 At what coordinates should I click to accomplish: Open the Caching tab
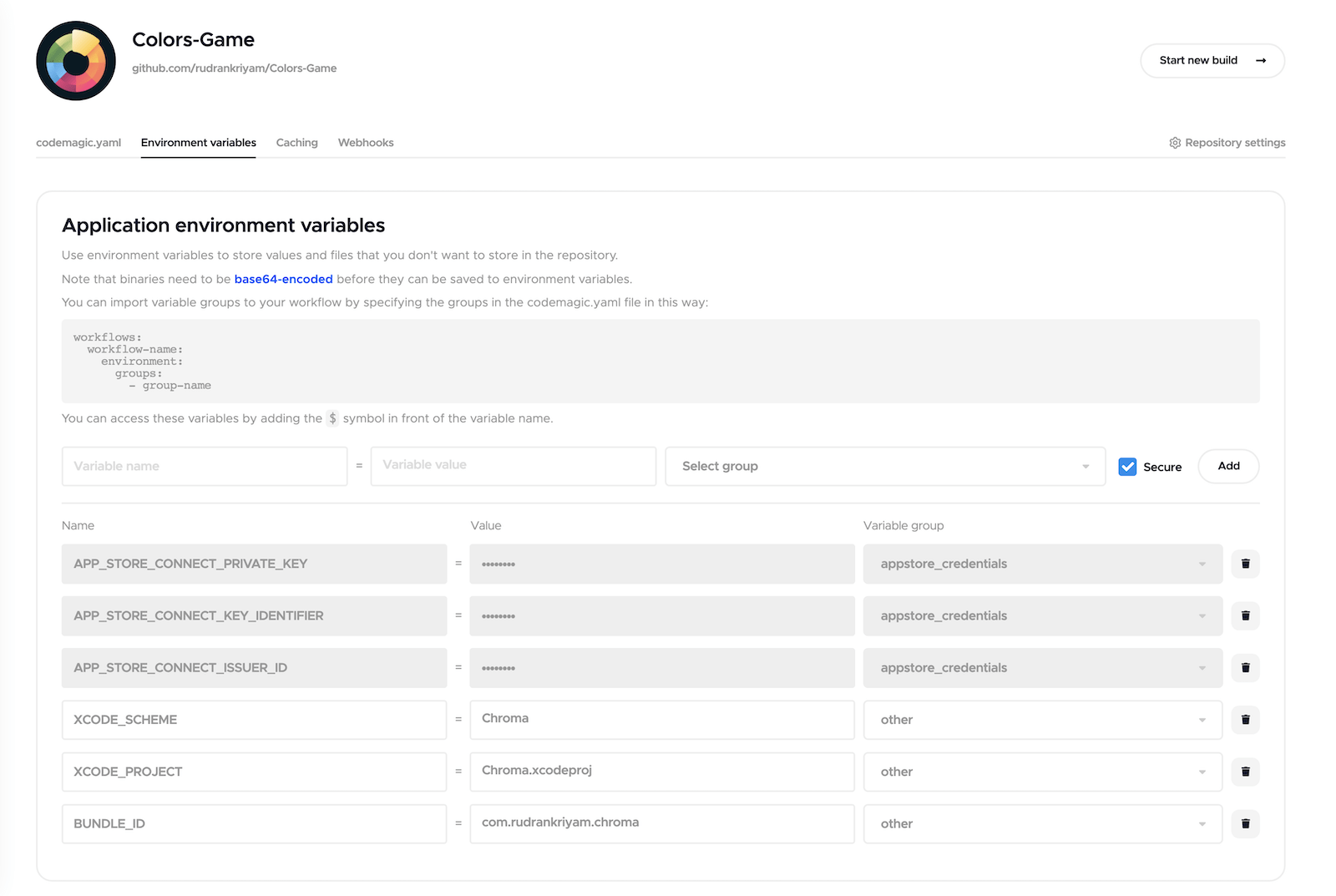click(297, 143)
